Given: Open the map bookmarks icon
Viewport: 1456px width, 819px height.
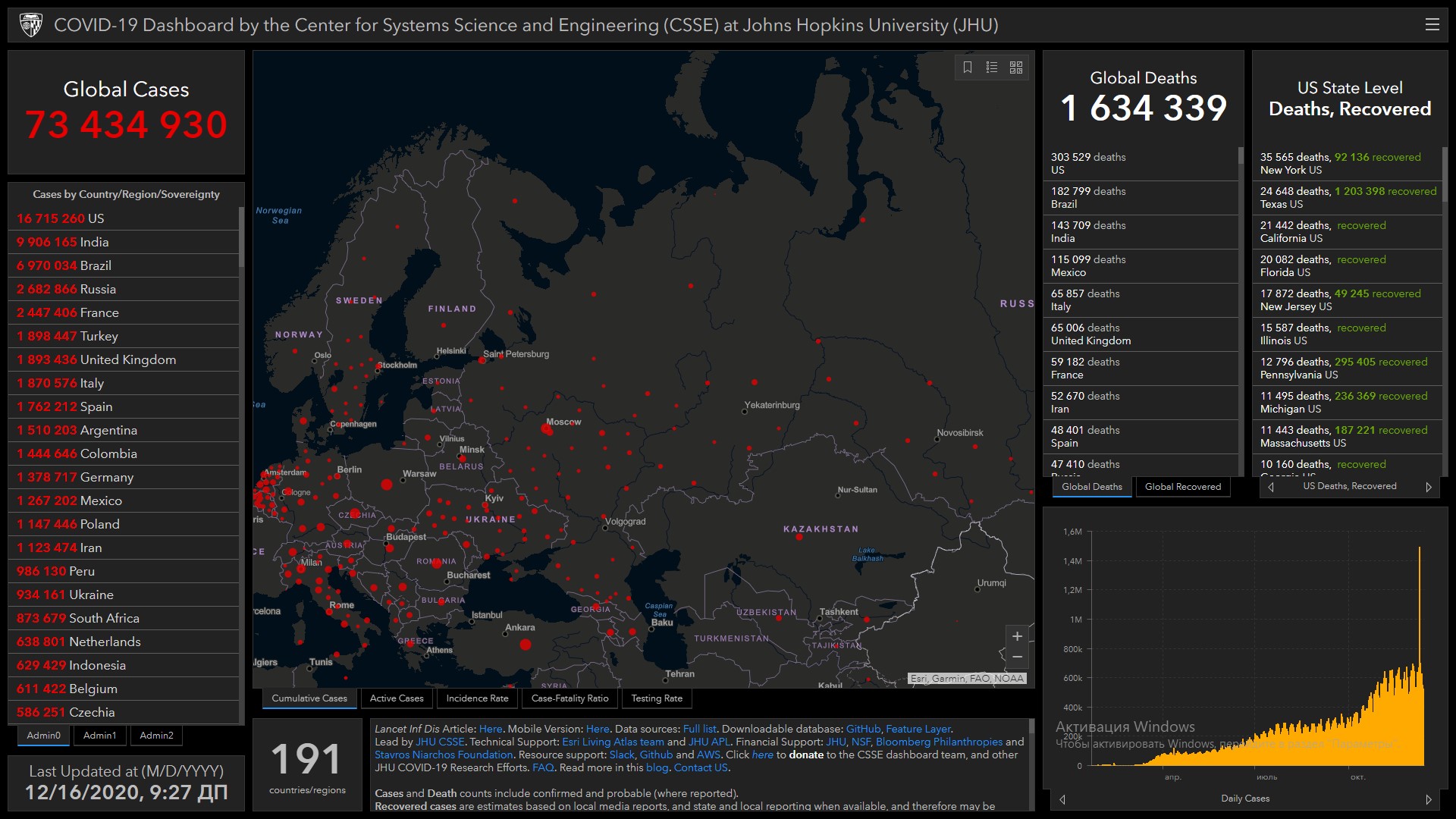Looking at the screenshot, I should 968,67.
